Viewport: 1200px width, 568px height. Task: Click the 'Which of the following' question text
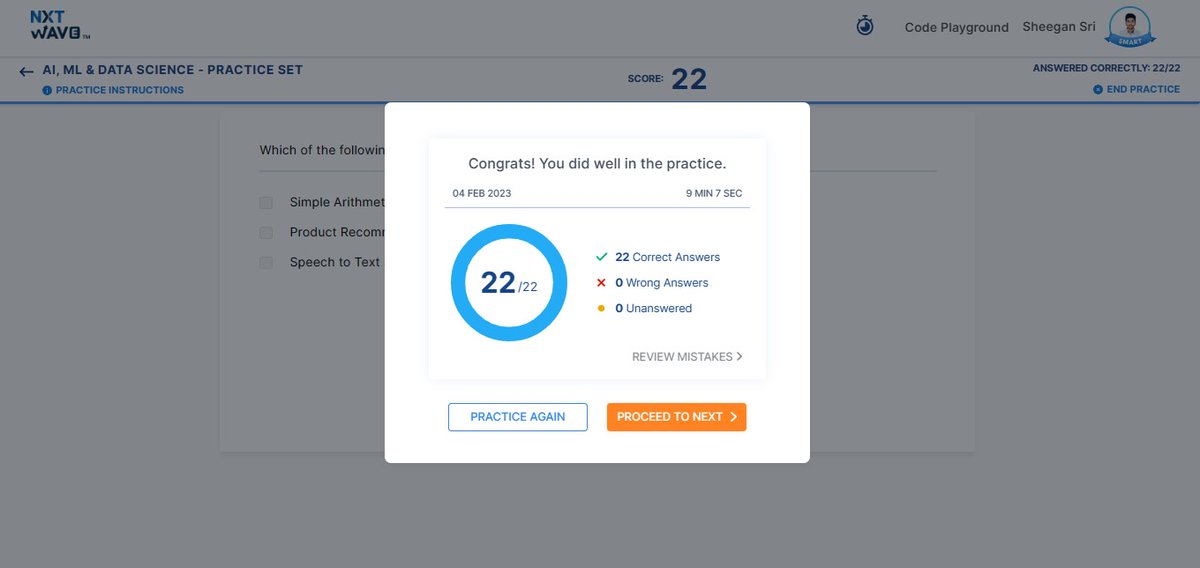pyautogui.click(x=322, y=150)
